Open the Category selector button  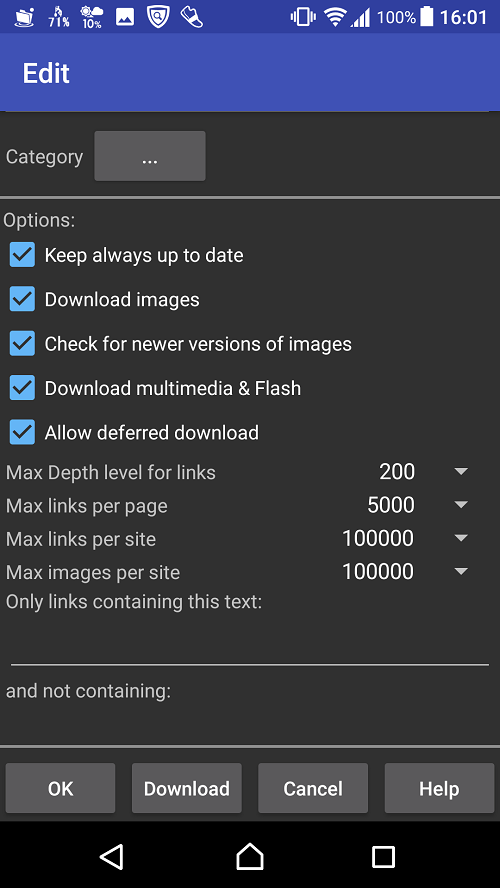coord(150,156)
